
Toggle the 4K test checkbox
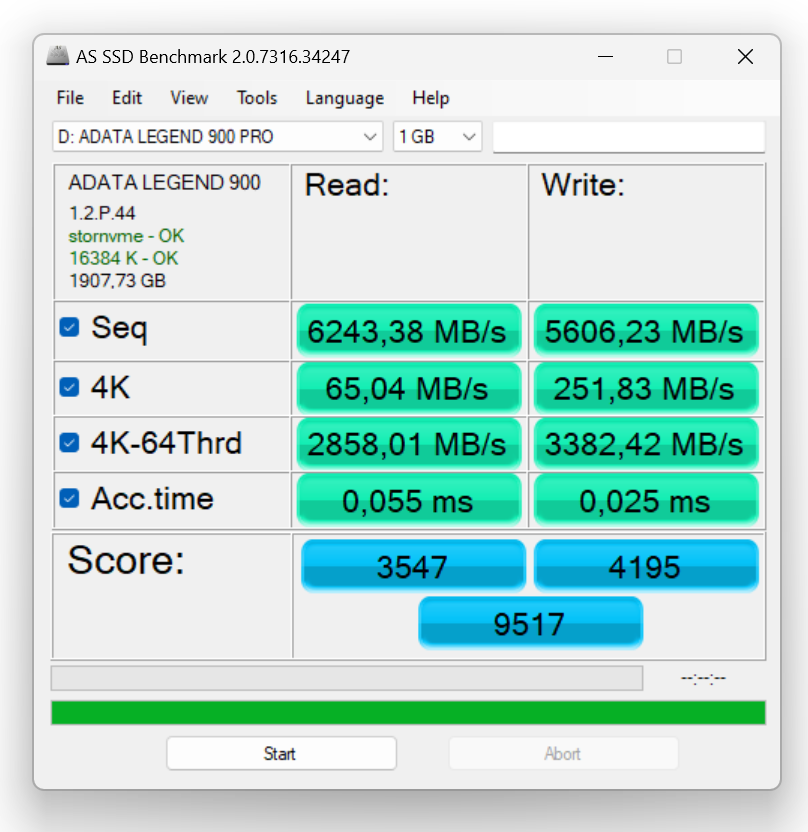[x=69, y=385]
